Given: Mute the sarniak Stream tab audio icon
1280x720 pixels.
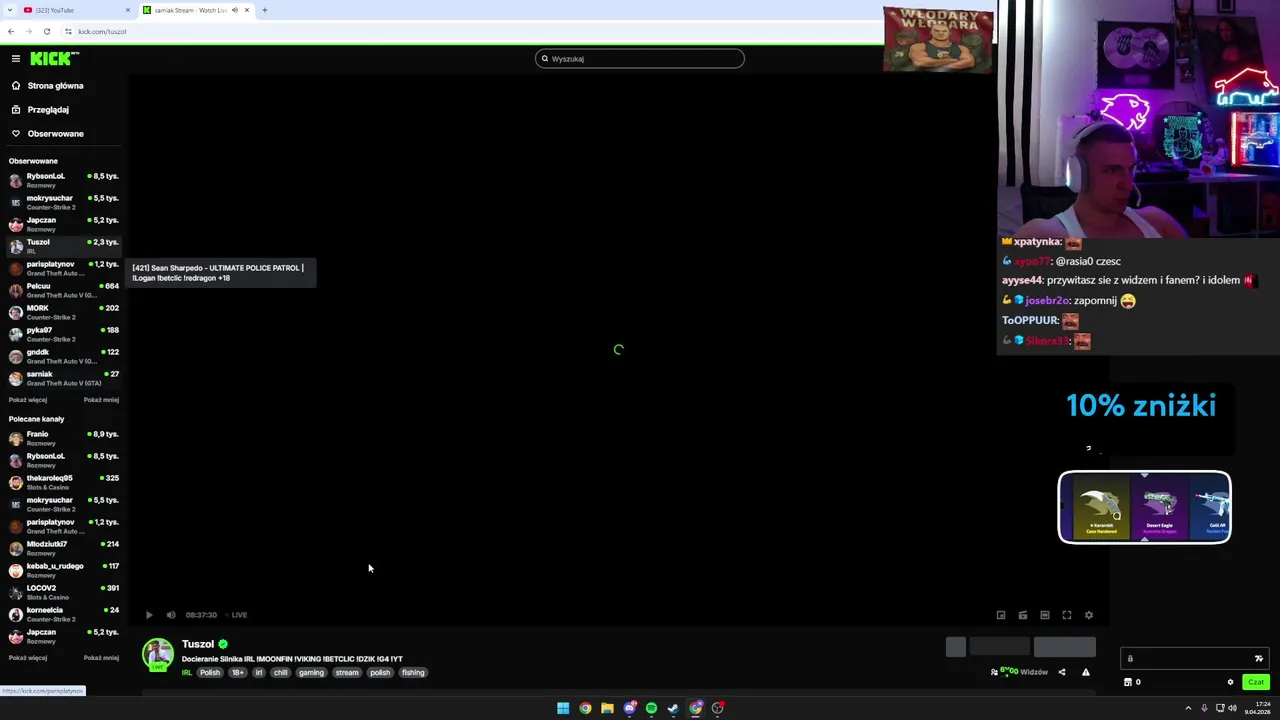Looking at the screenshot, I should click(235, 10).
